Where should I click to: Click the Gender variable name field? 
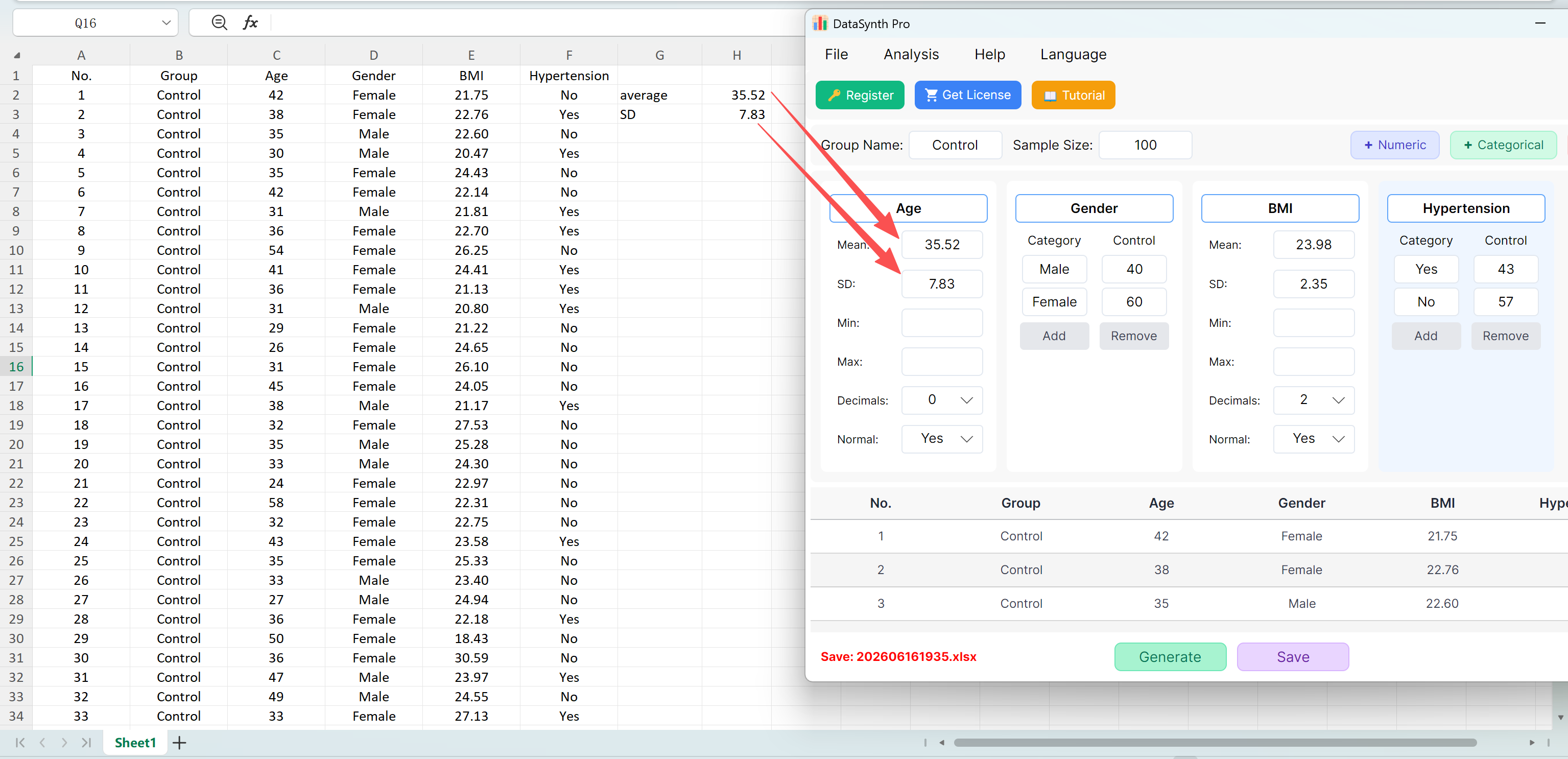pos(1094,208)
